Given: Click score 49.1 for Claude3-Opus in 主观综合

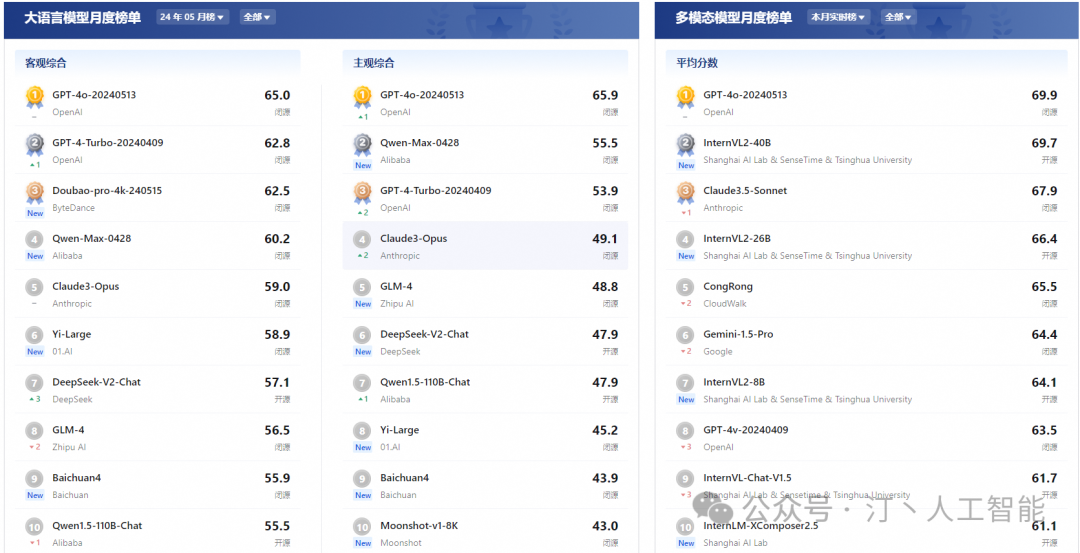Looking at the screenshot, I should click(605, 239).
